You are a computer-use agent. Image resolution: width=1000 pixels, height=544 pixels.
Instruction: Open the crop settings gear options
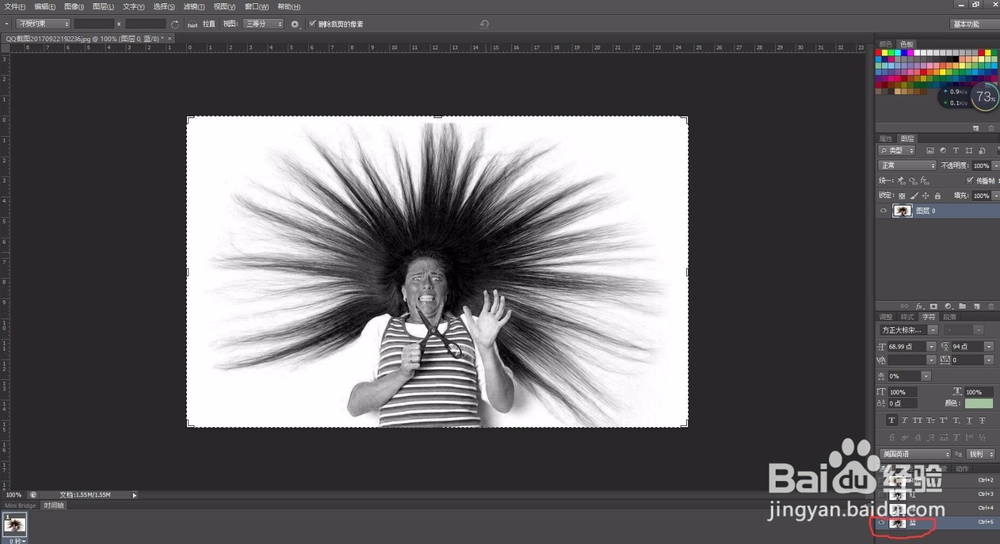(295, 24)
